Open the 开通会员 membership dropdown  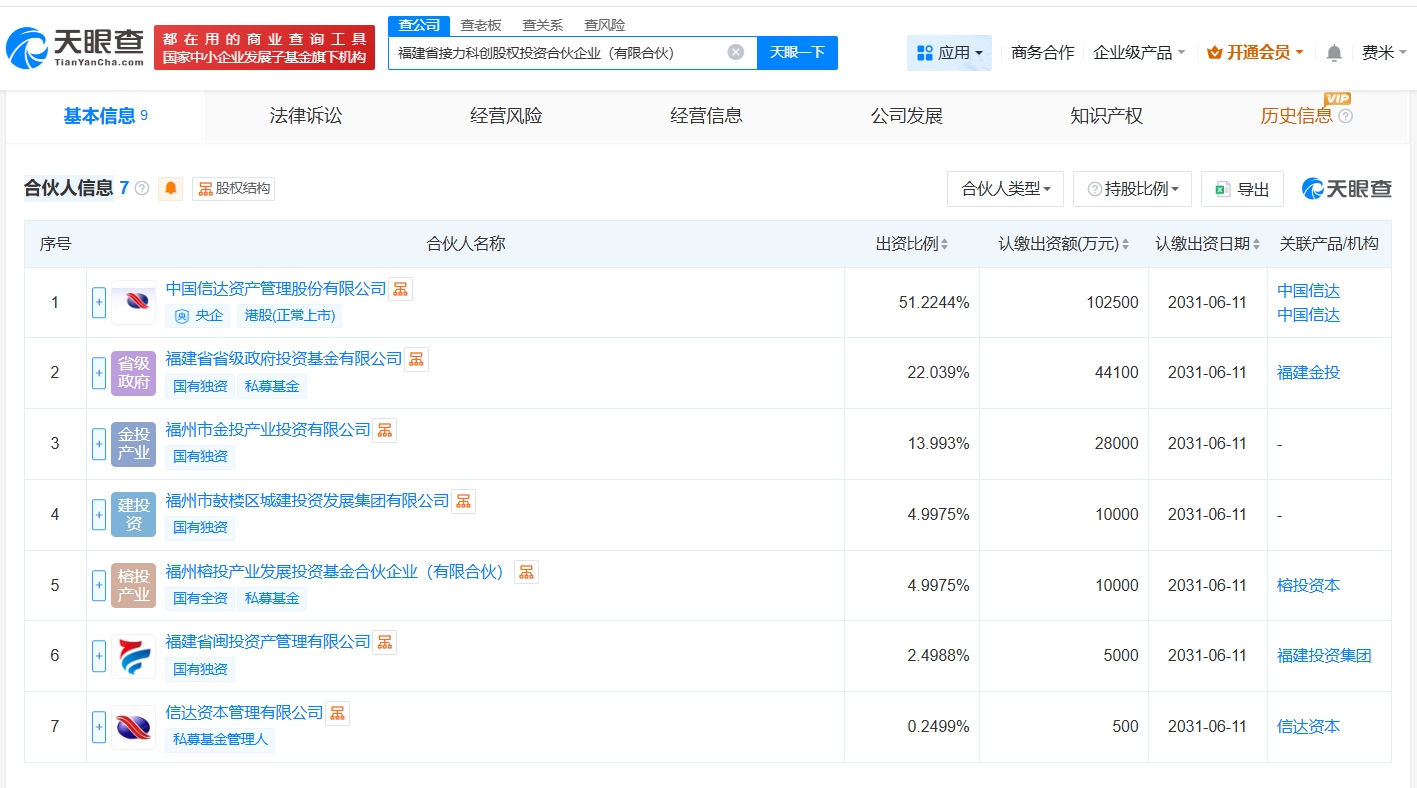1255,53
